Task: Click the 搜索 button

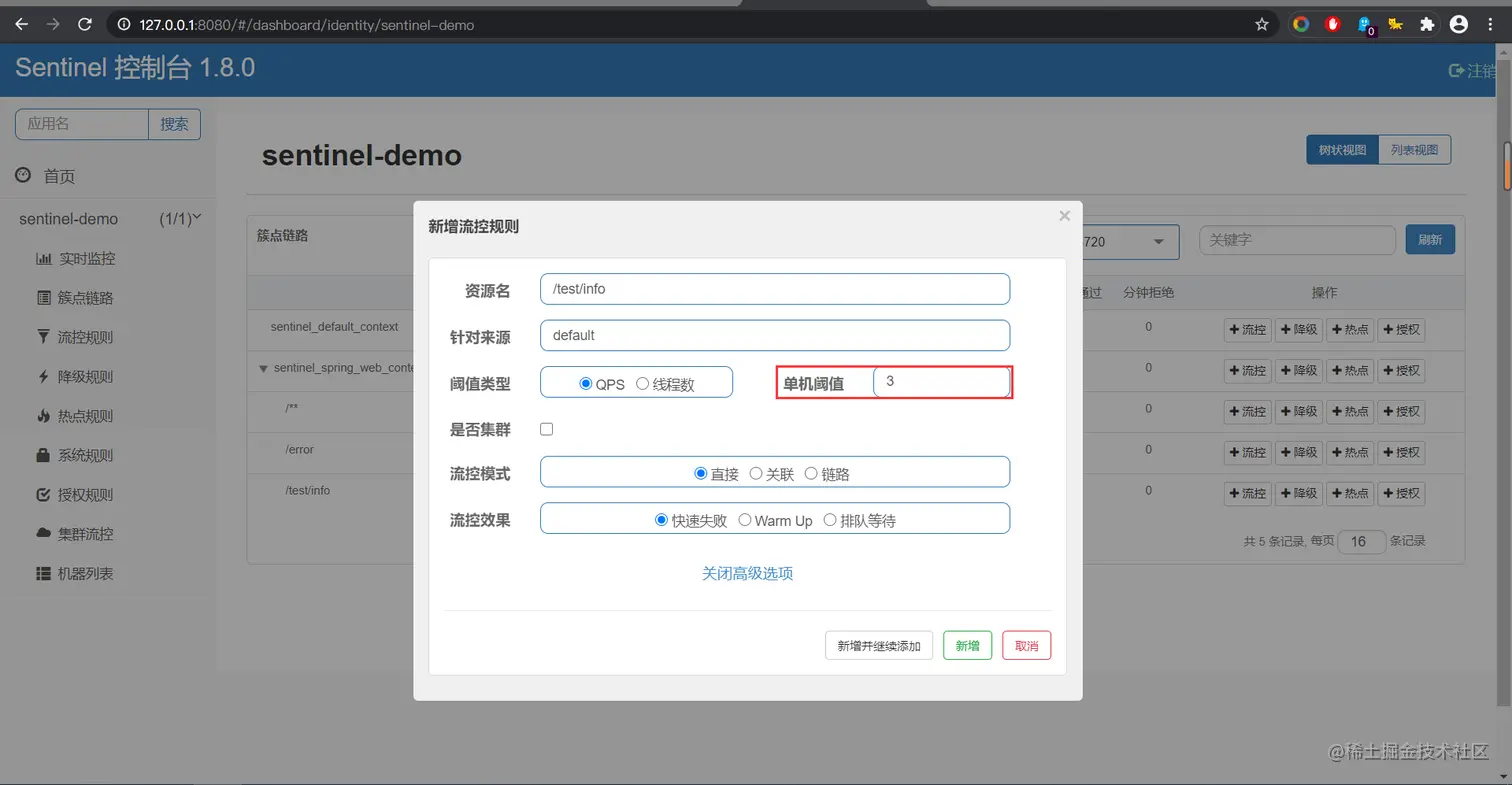Action: (x=175, y=124)
